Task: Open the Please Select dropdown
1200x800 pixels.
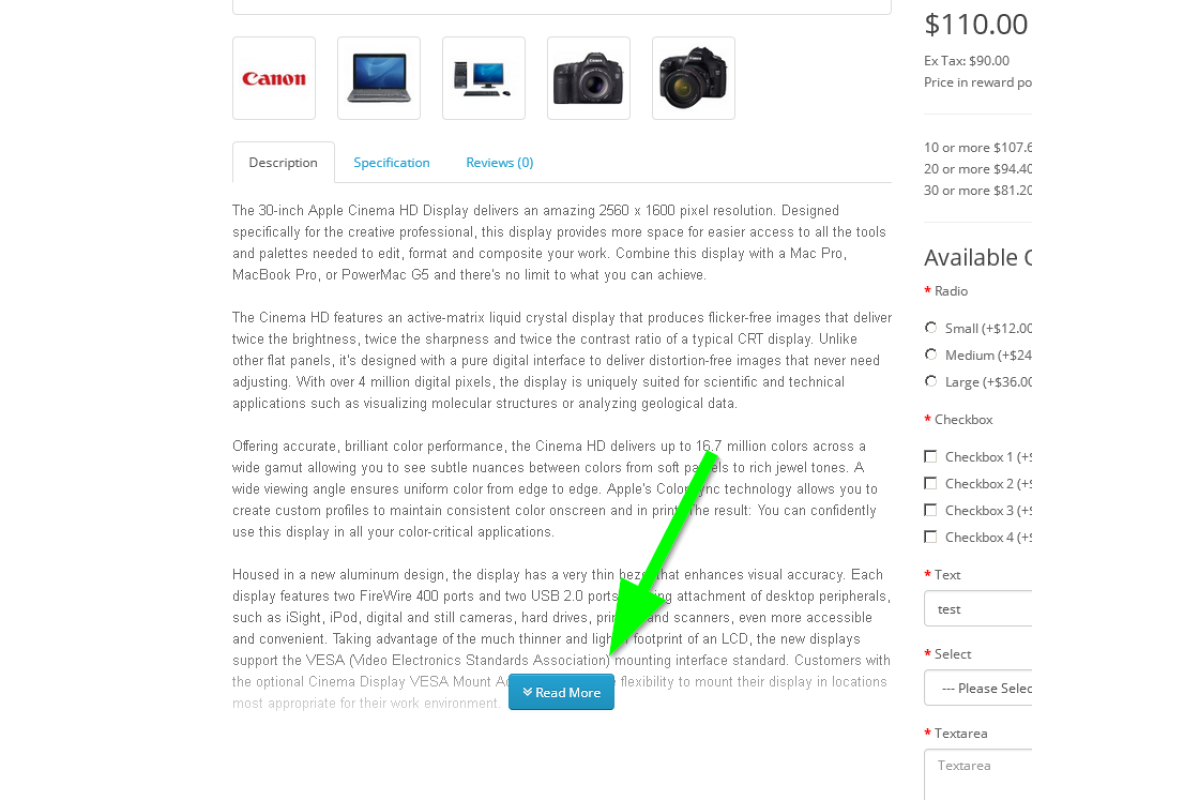Action: coord(978,688)
